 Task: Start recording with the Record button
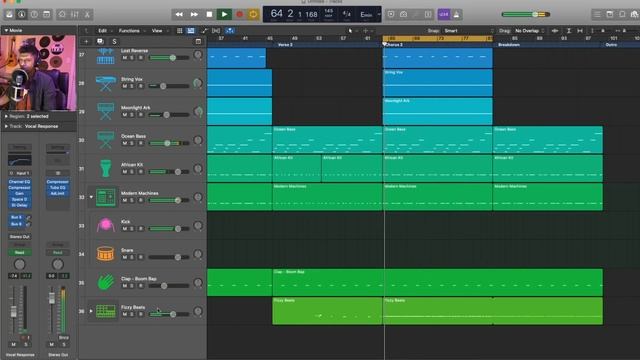coord(240,14)
